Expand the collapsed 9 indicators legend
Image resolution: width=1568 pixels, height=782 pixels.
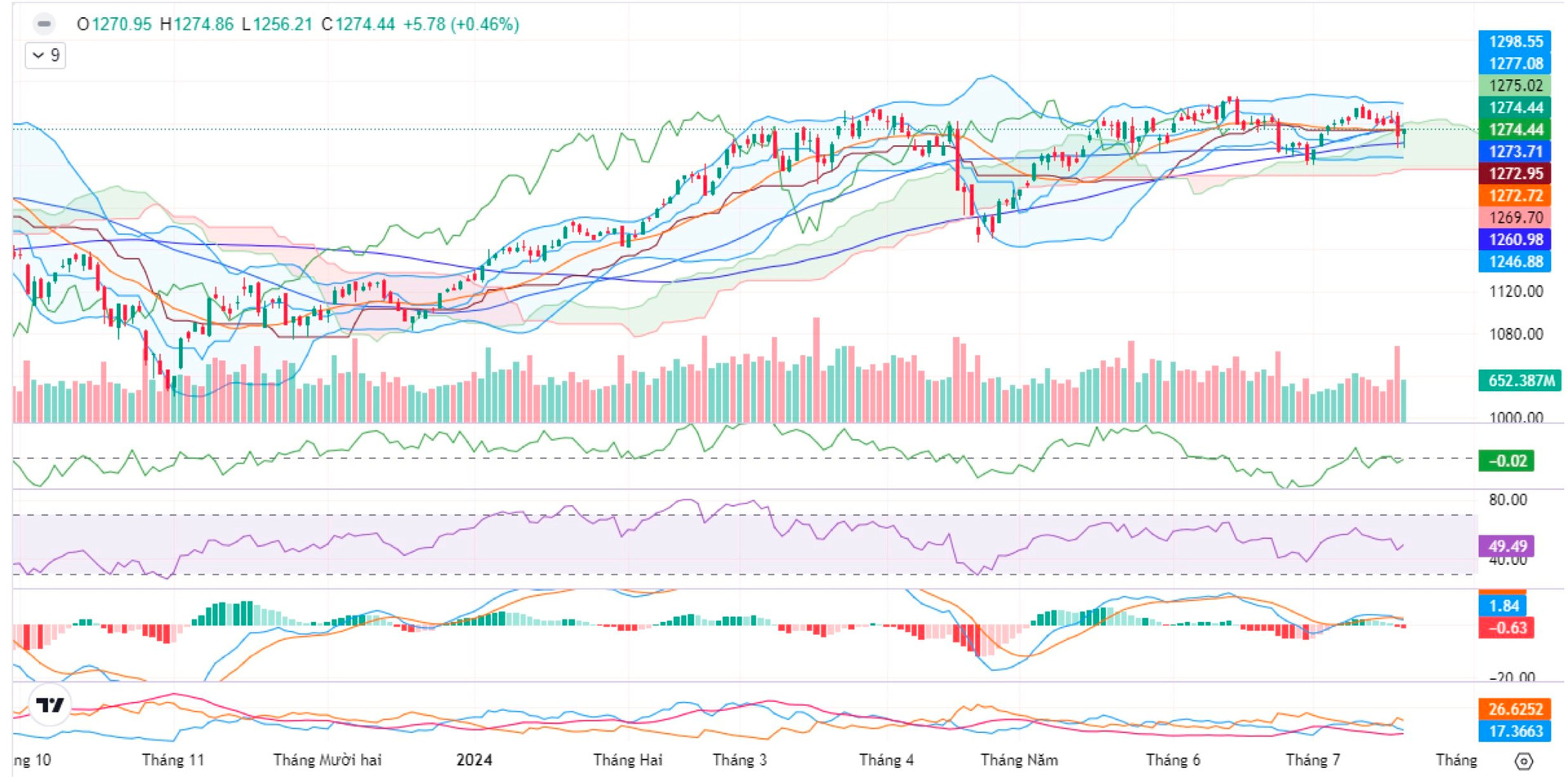[46, 56]
